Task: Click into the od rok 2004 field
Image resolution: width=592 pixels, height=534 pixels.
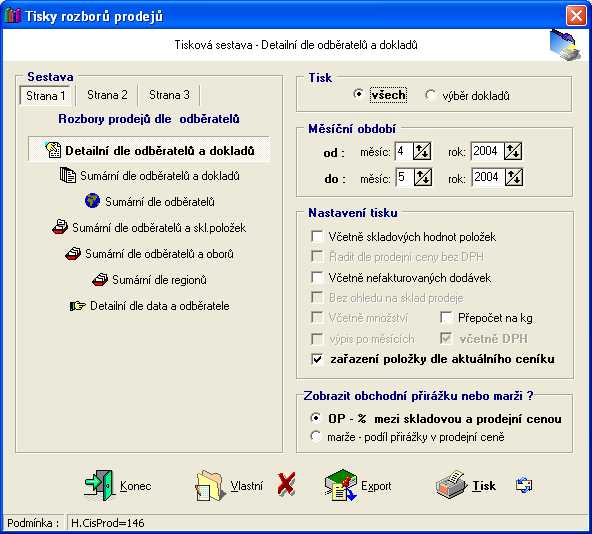Action: pos(487,151)
